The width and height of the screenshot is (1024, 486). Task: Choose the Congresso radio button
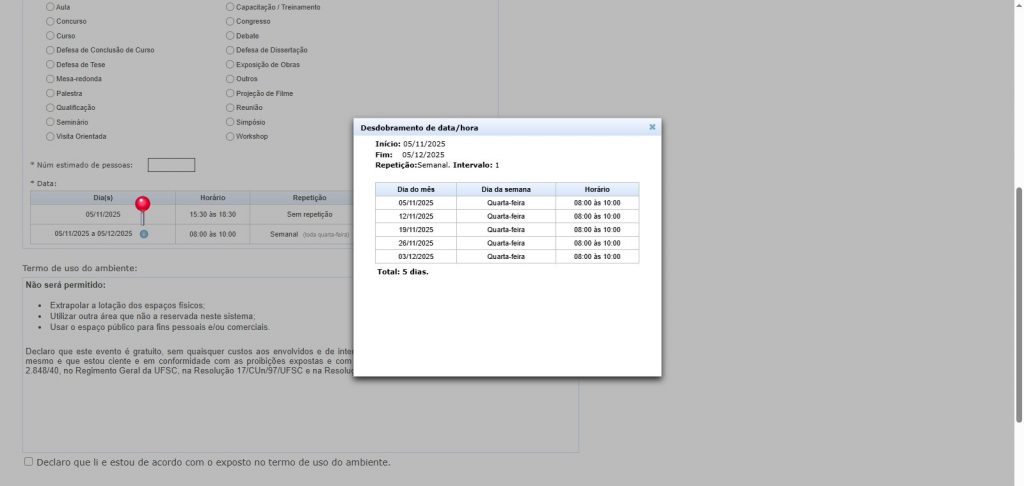pyautogui.click(x=231, y=21)
